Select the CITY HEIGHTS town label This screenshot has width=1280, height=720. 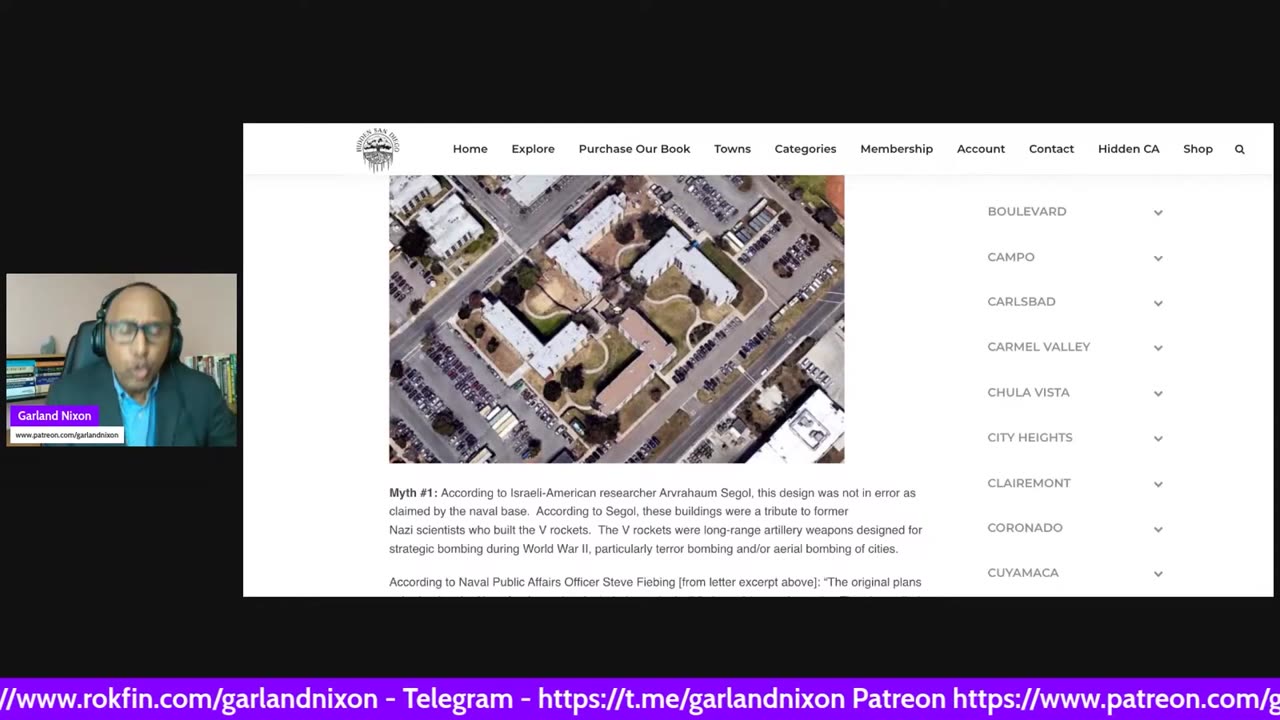[x=1030, y=437]
